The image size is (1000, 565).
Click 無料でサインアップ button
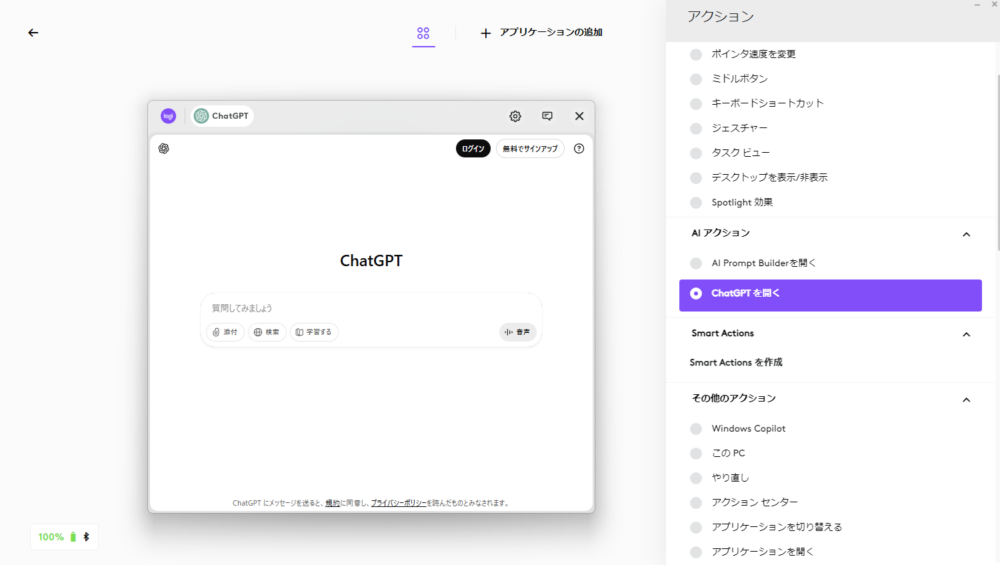pyautogui.click(x=530, y=149)
